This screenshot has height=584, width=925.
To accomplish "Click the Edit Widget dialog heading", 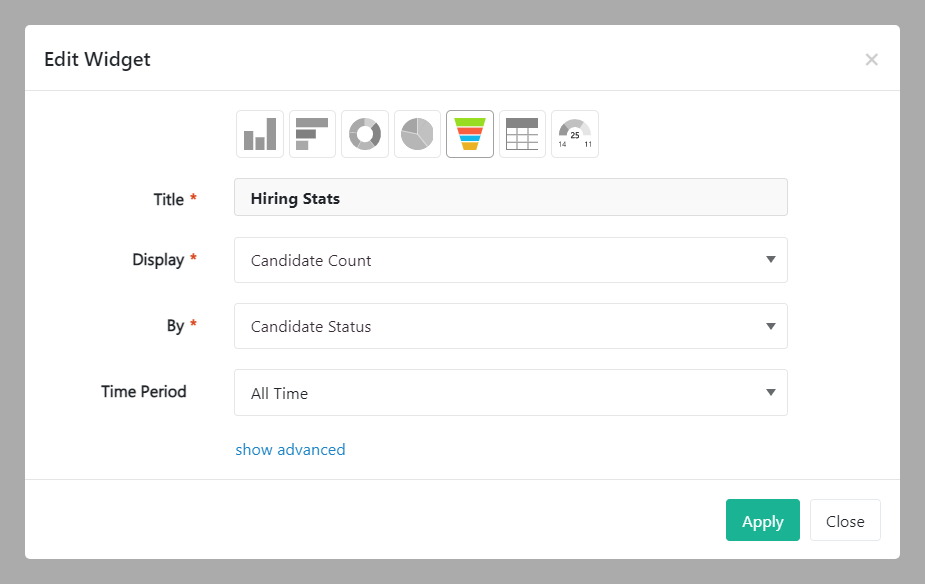I will tap(97, 59).
